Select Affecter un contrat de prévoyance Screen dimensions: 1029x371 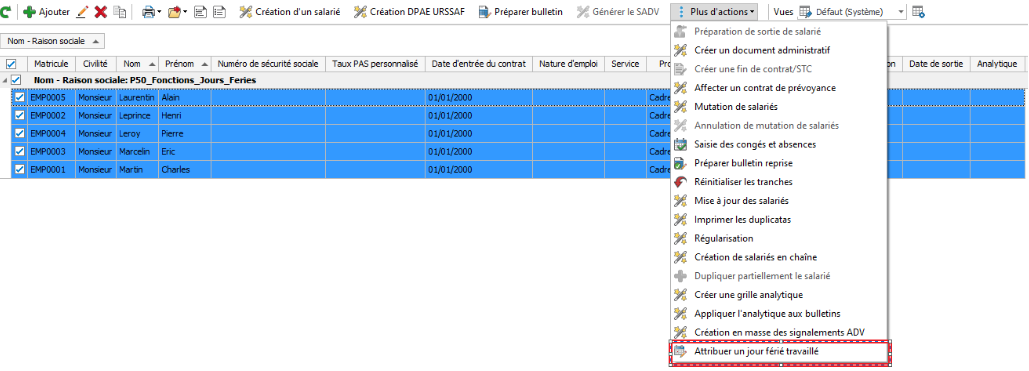point(778,87)
